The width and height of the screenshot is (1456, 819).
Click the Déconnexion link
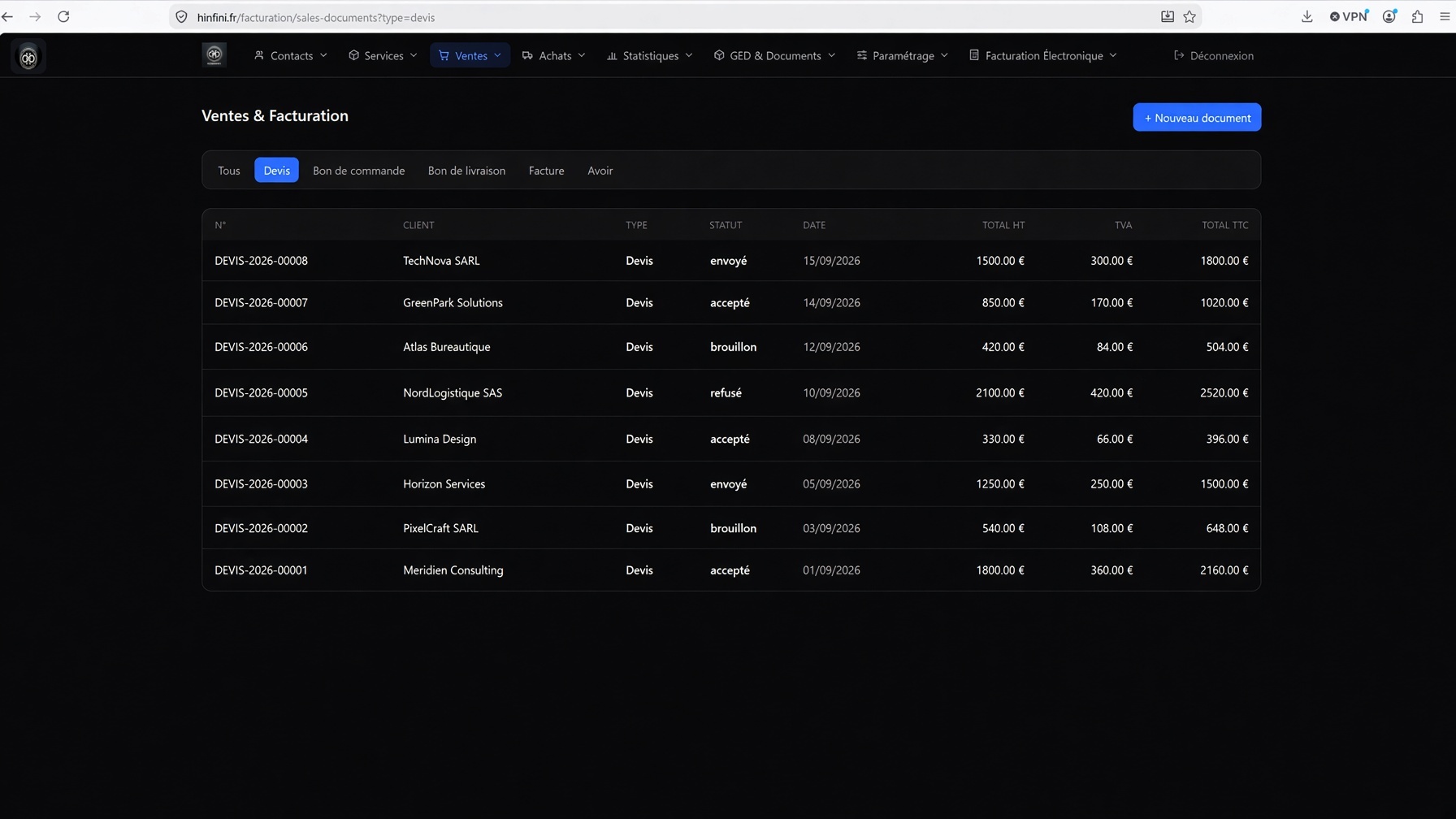(1214, 55)
